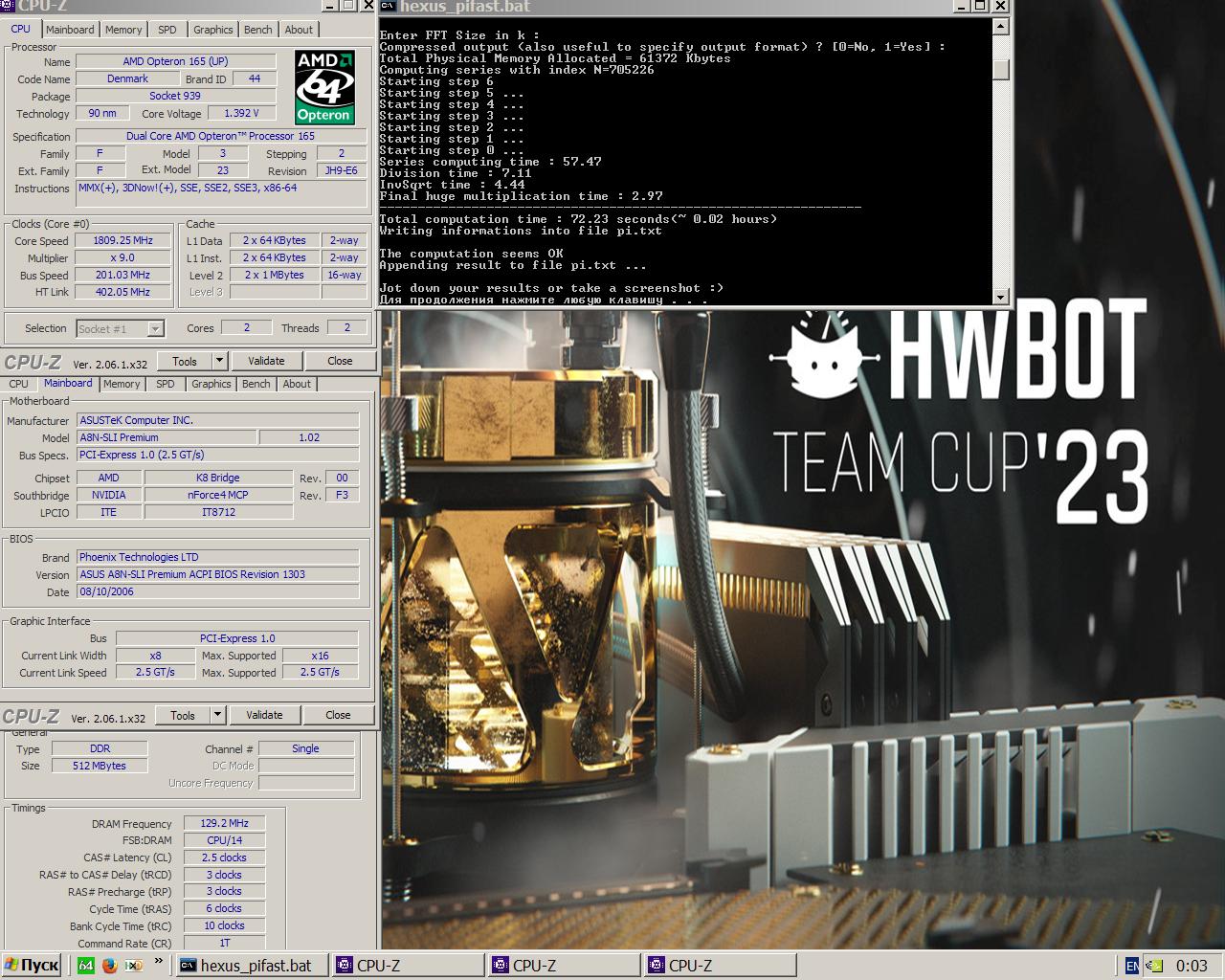Click the A8N-SLI Premium model field
The width and height of the screenshot is (1225, 980).
[x=167, y=437]
